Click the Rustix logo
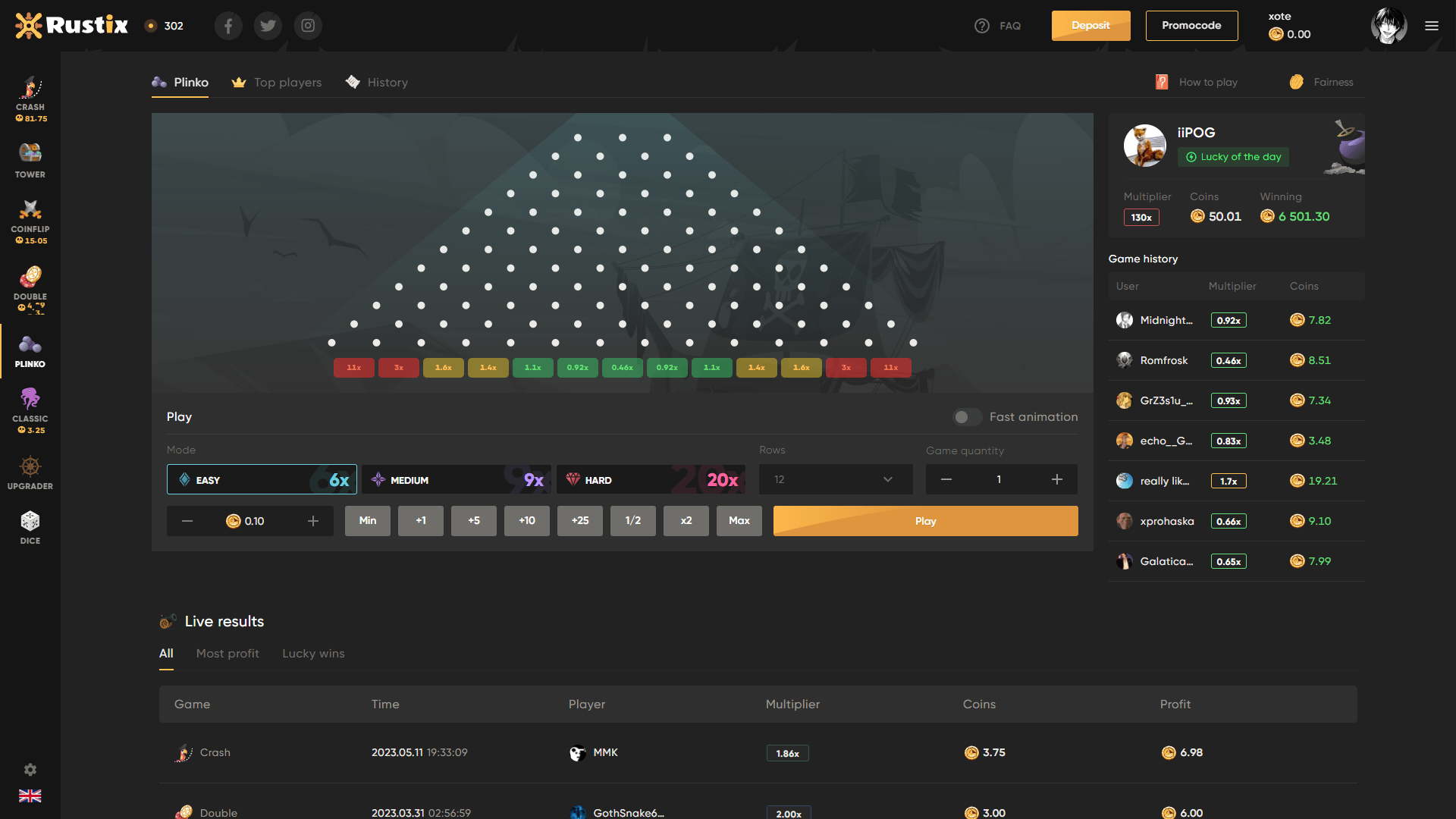This screenshot has height=819, width=1456. click(x=72, y=26)
